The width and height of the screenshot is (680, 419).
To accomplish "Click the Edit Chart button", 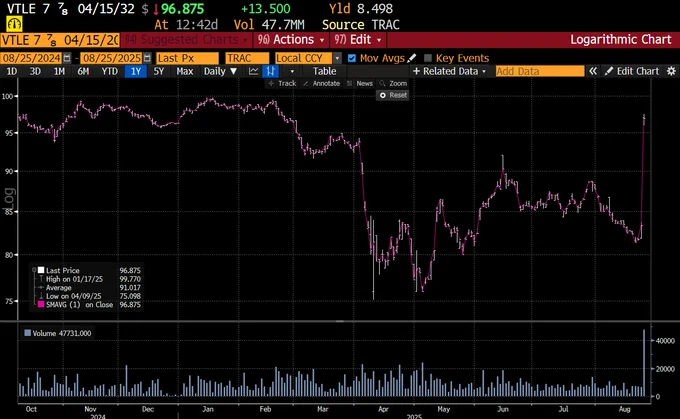I will 632,71.
